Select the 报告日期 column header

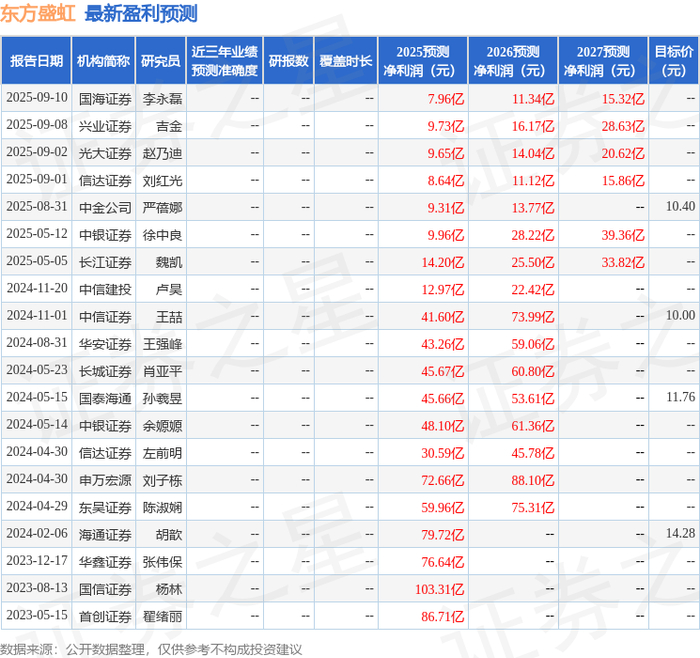click(36, 61)
